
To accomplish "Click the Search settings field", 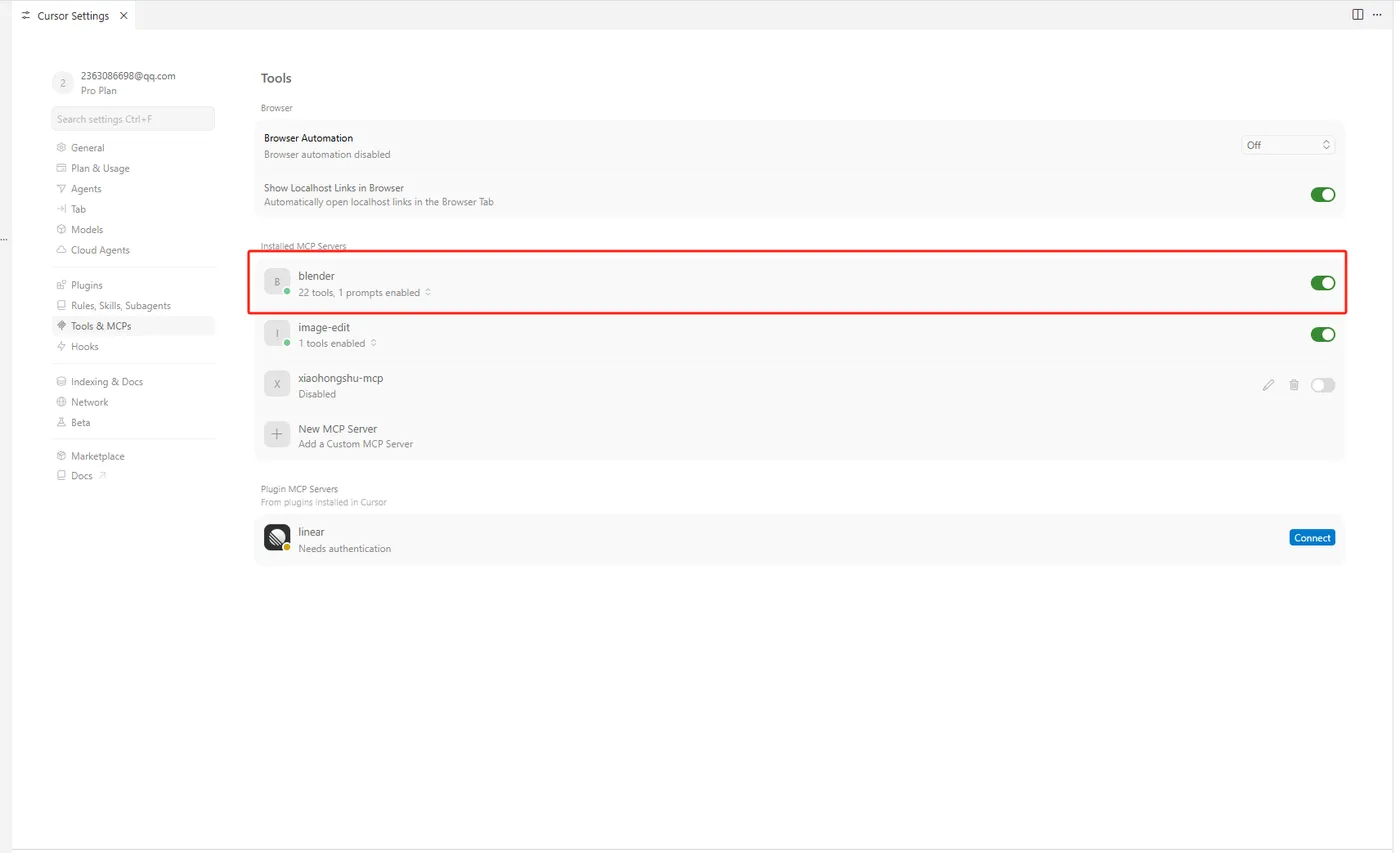I will 133,119.
